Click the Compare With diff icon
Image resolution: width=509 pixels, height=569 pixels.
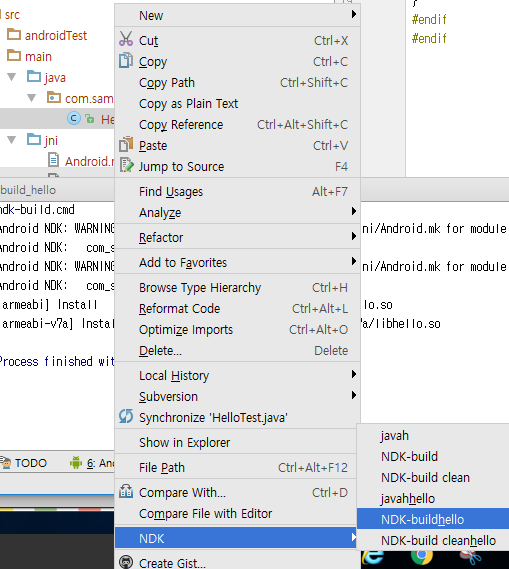coord(126,491)
